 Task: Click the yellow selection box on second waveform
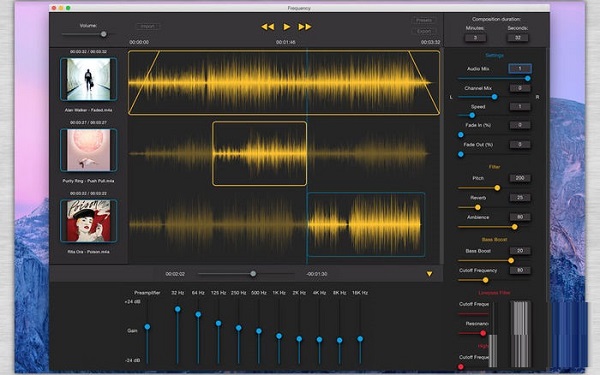[x=259, y=153]
